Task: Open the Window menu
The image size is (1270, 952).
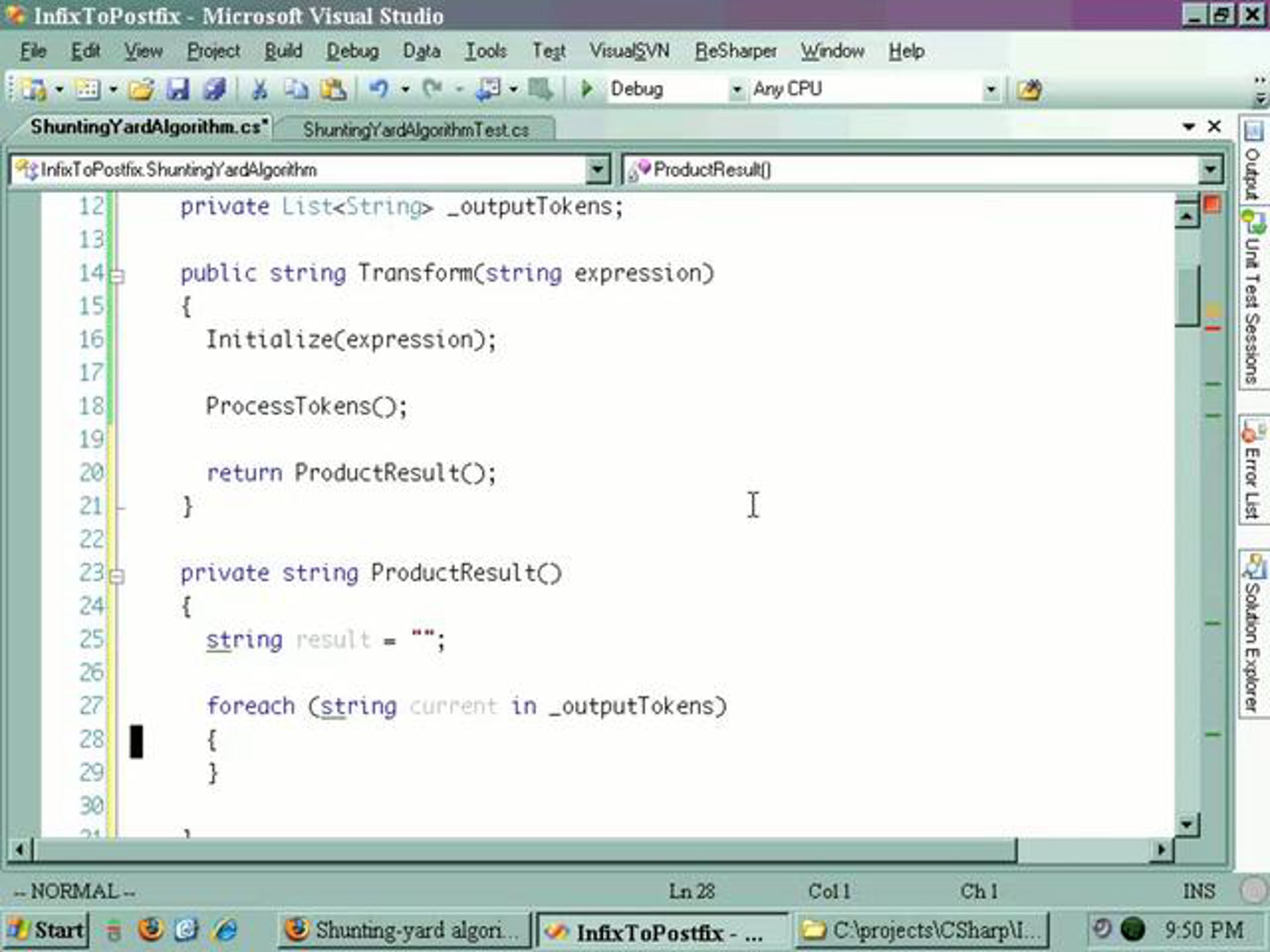Action: pyautogui.click(x=832, y=51)
